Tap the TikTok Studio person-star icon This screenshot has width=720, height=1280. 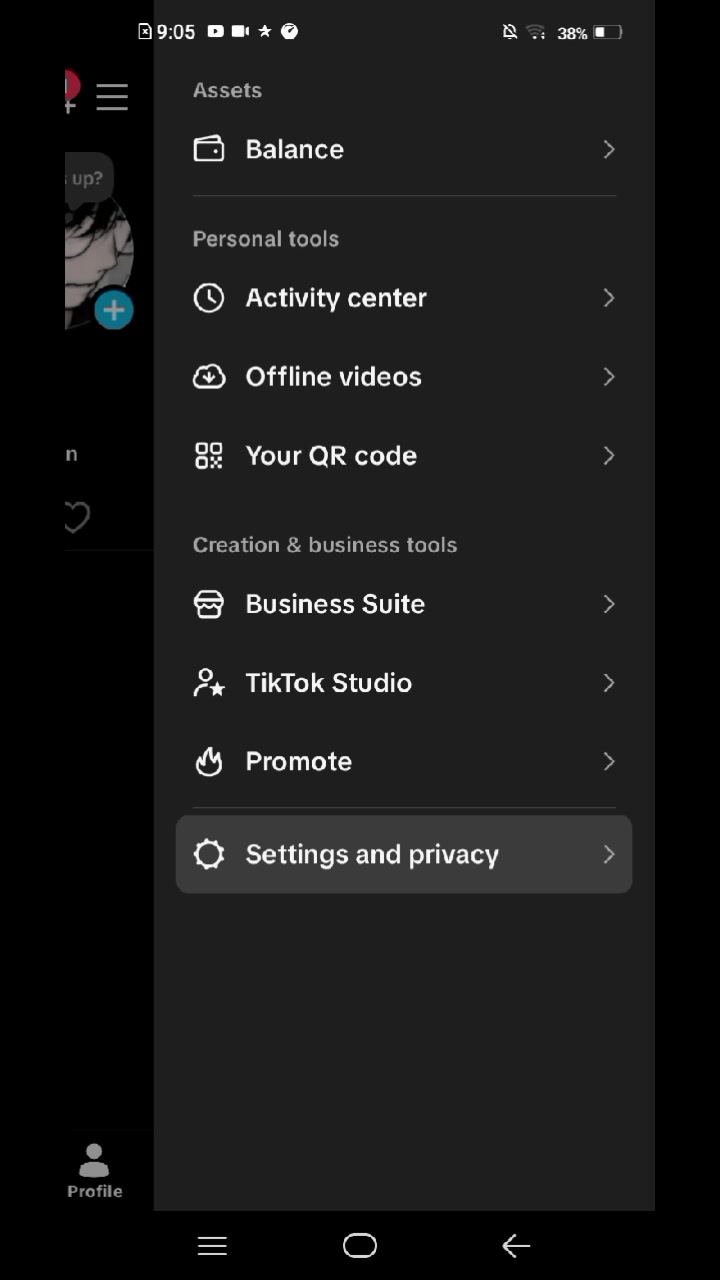click(209, 683)
